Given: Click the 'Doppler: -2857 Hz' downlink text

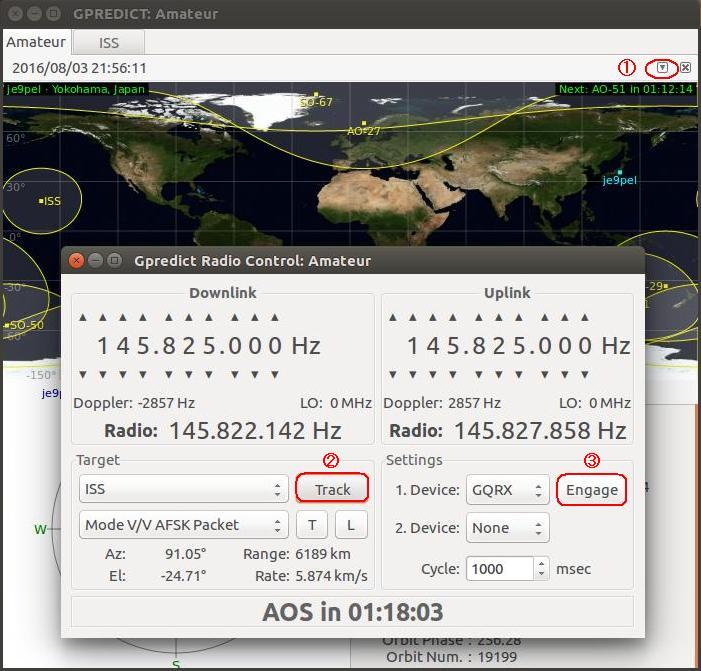Looking at the screenshot, I should coord(134,403).
